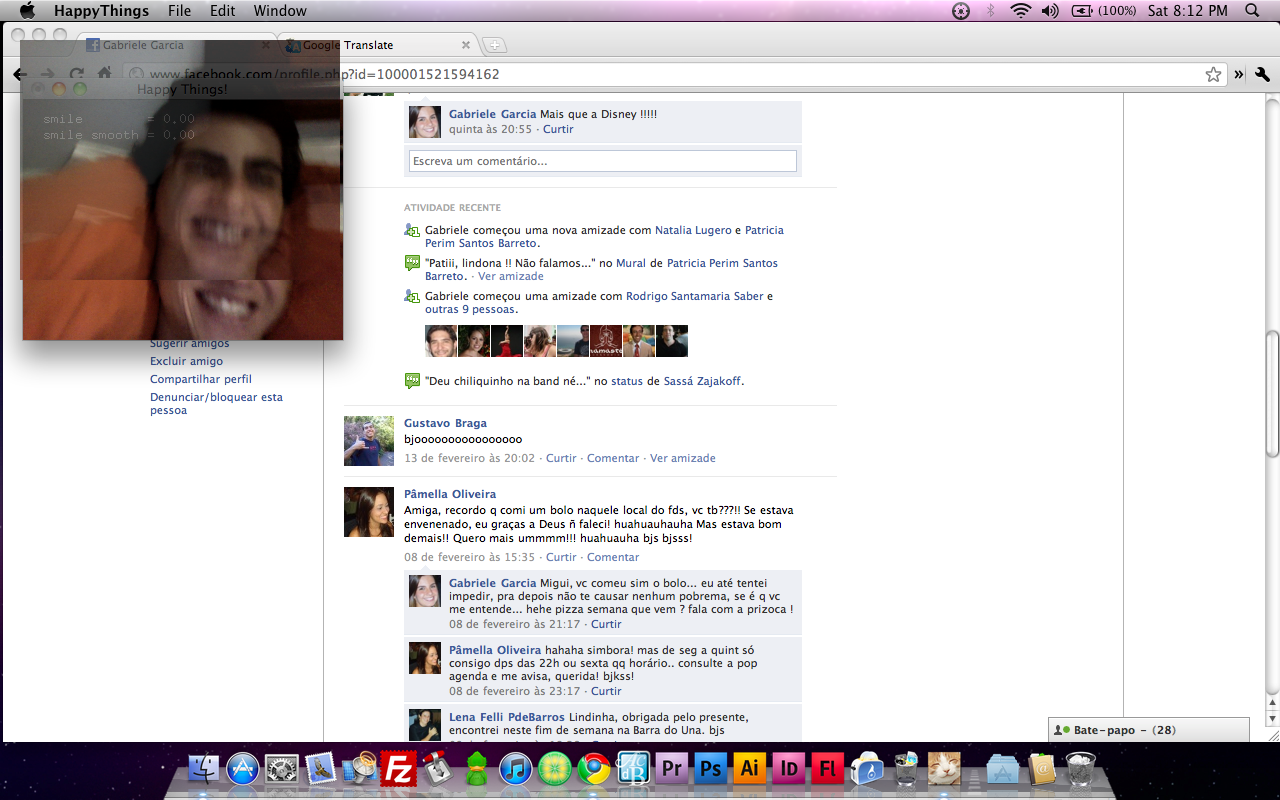The height and width of the screenshot is (800, 1280).
Task: Open a new tab with the plus button
Action: (494, 45)
